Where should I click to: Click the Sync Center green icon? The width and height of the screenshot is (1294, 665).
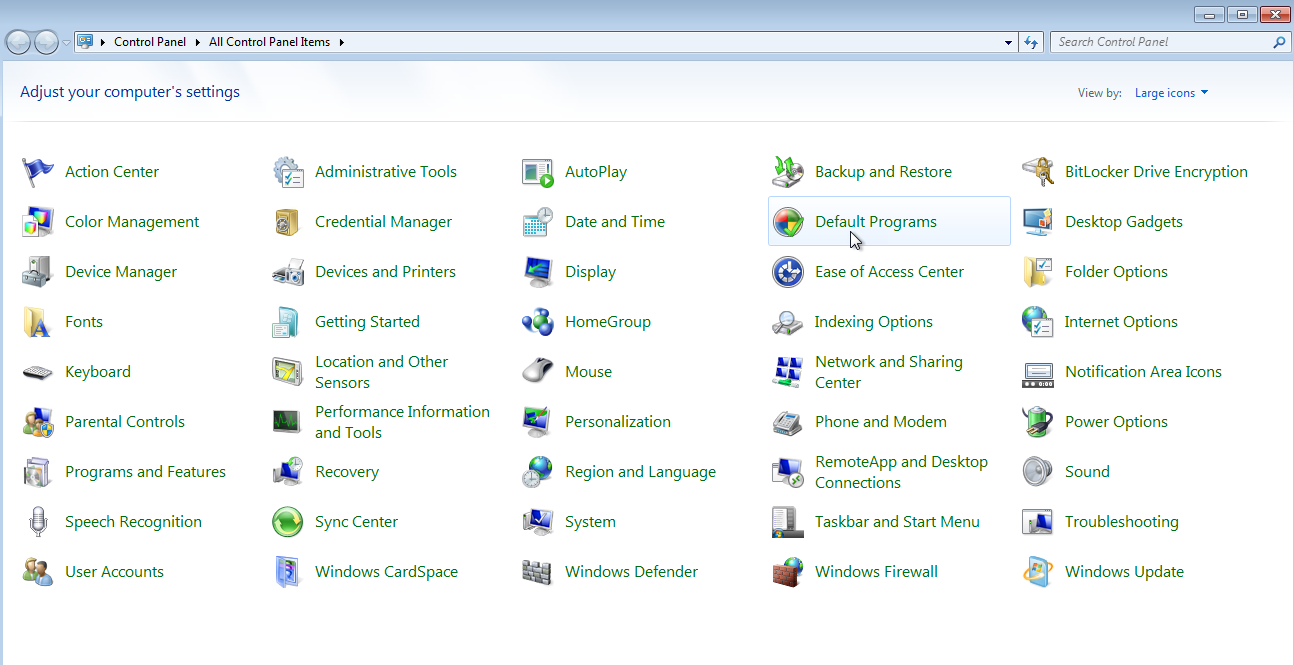(288, 522)
